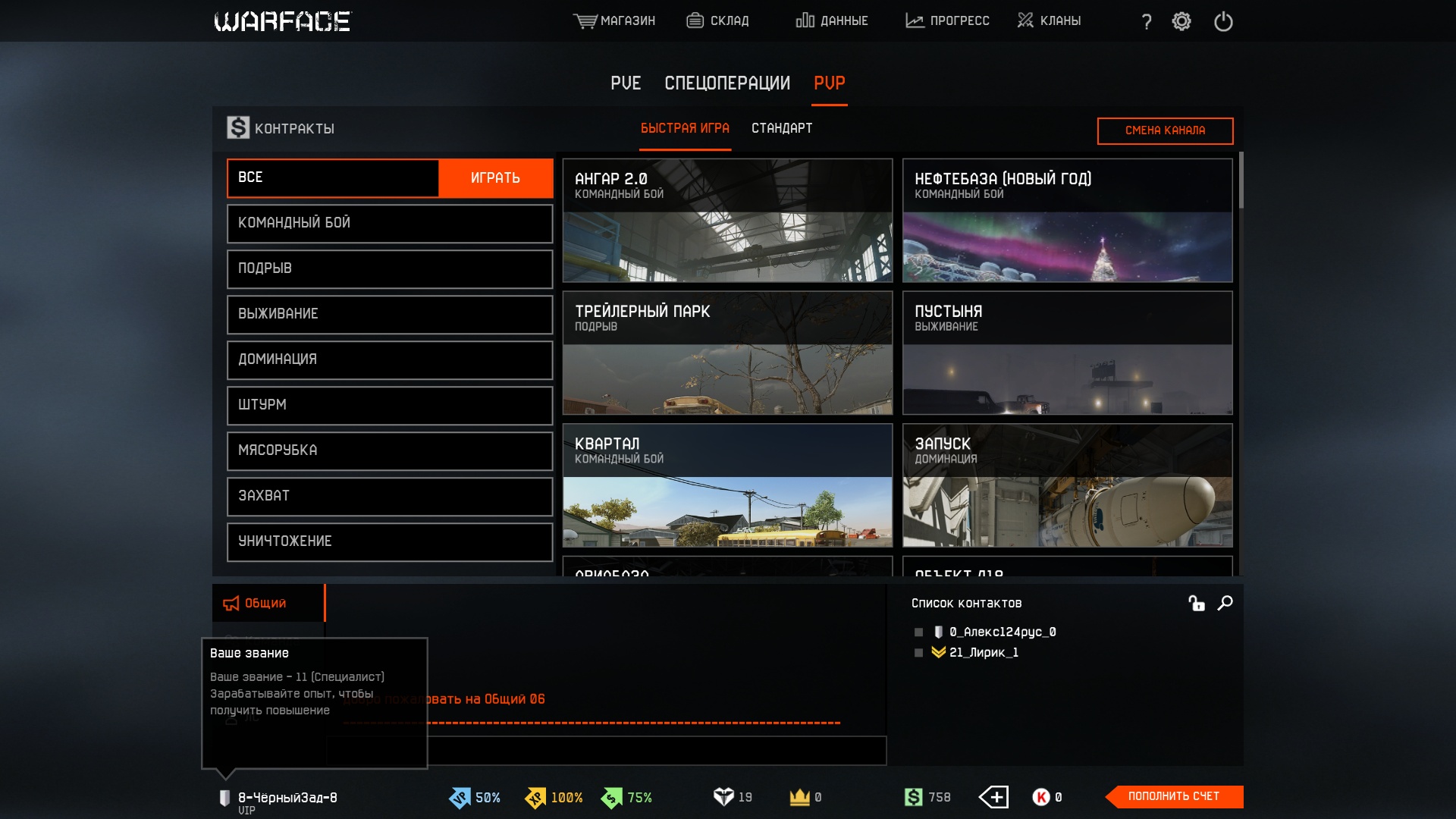This screenshot has width=1456, height=819.
Task: Click the crown currency icon
Action: [799, 797]
